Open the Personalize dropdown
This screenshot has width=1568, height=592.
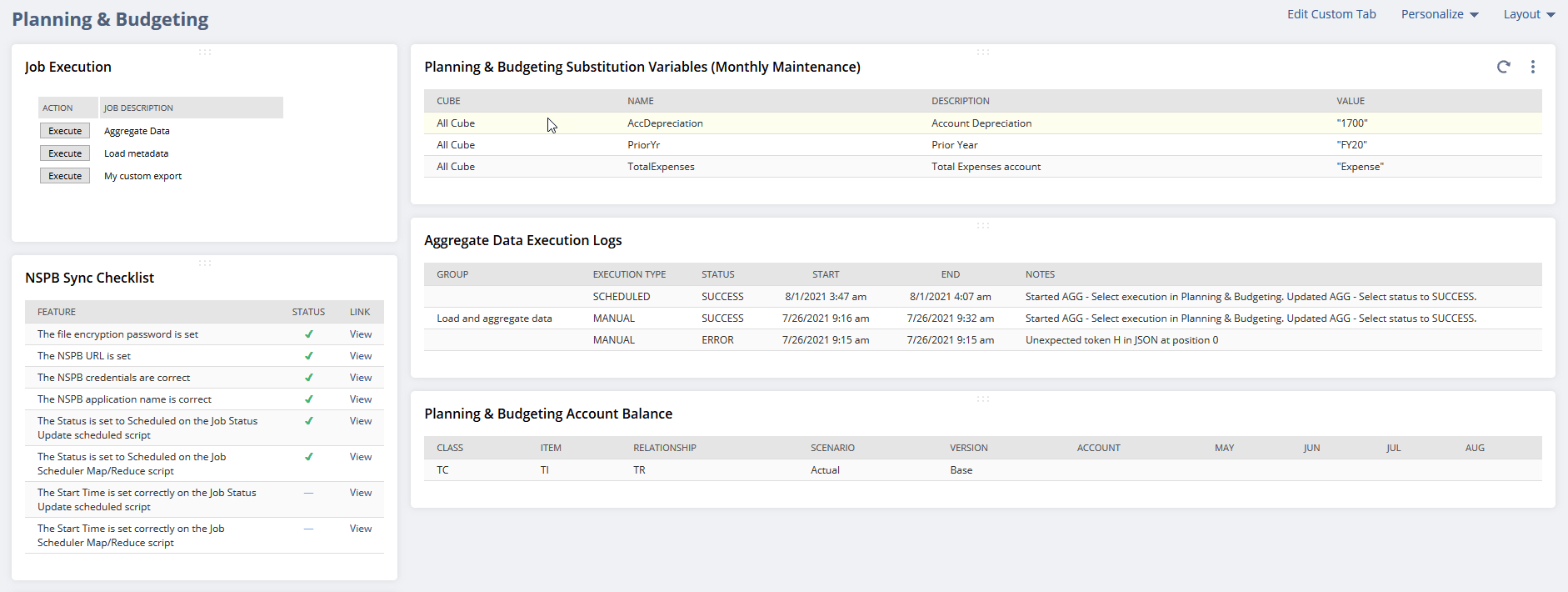click(x=1440, y=14)
